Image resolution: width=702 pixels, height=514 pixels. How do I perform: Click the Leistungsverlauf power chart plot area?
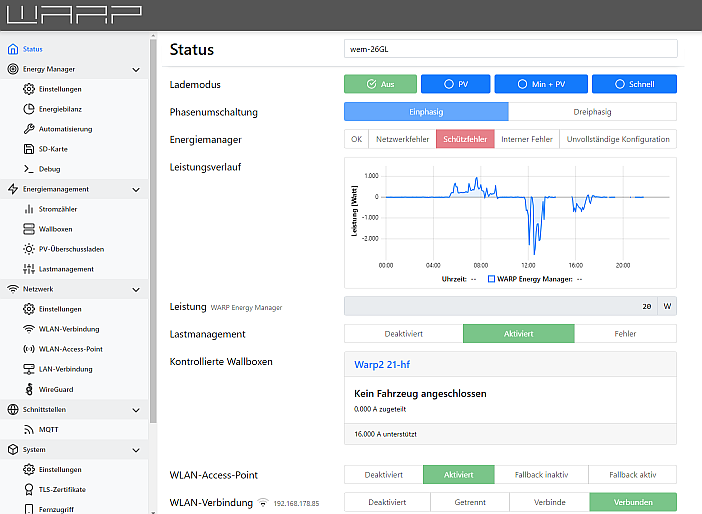click(x=527, y=214)
